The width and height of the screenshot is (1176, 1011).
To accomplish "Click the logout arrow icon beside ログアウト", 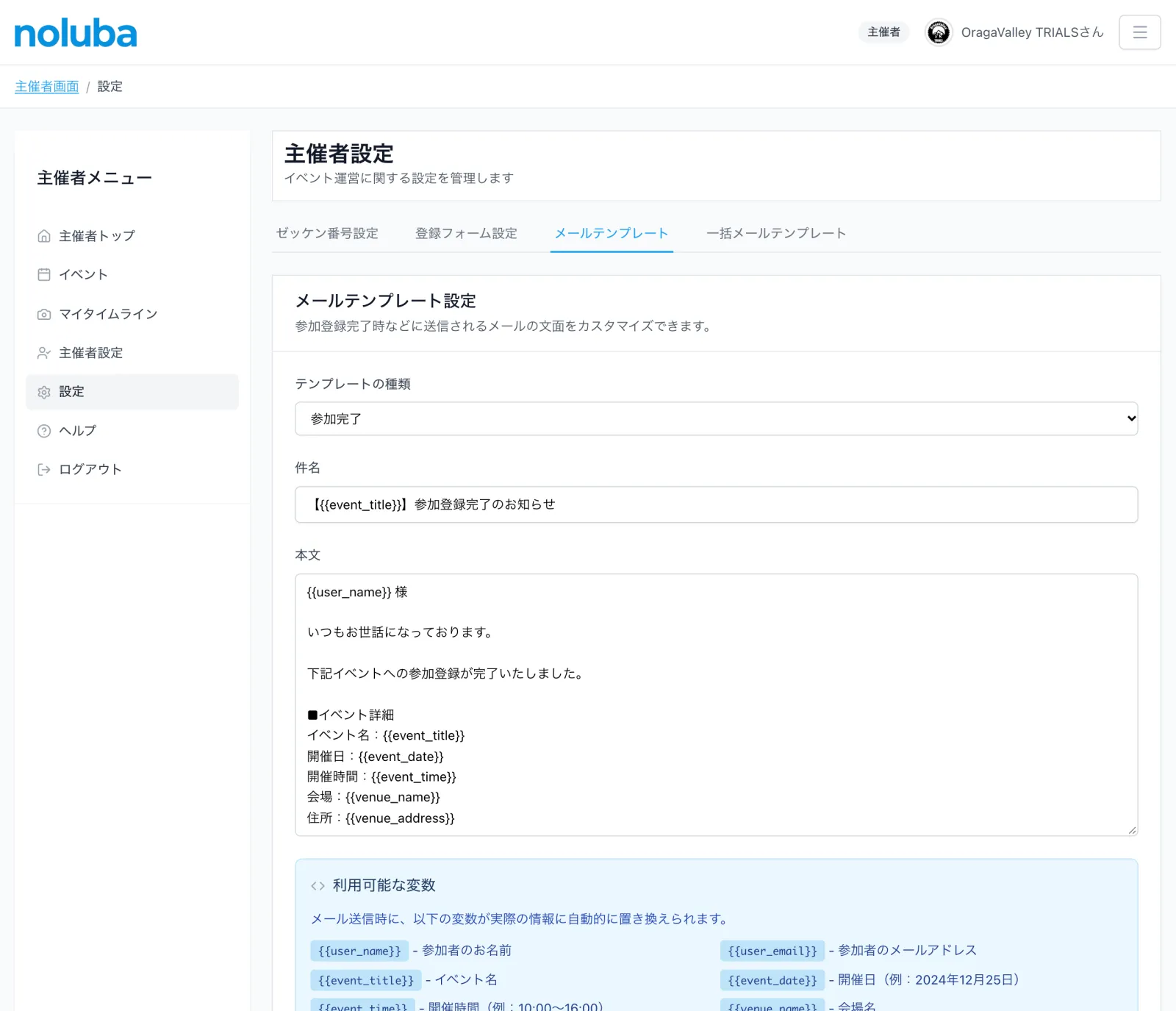I will pos(44,470).
